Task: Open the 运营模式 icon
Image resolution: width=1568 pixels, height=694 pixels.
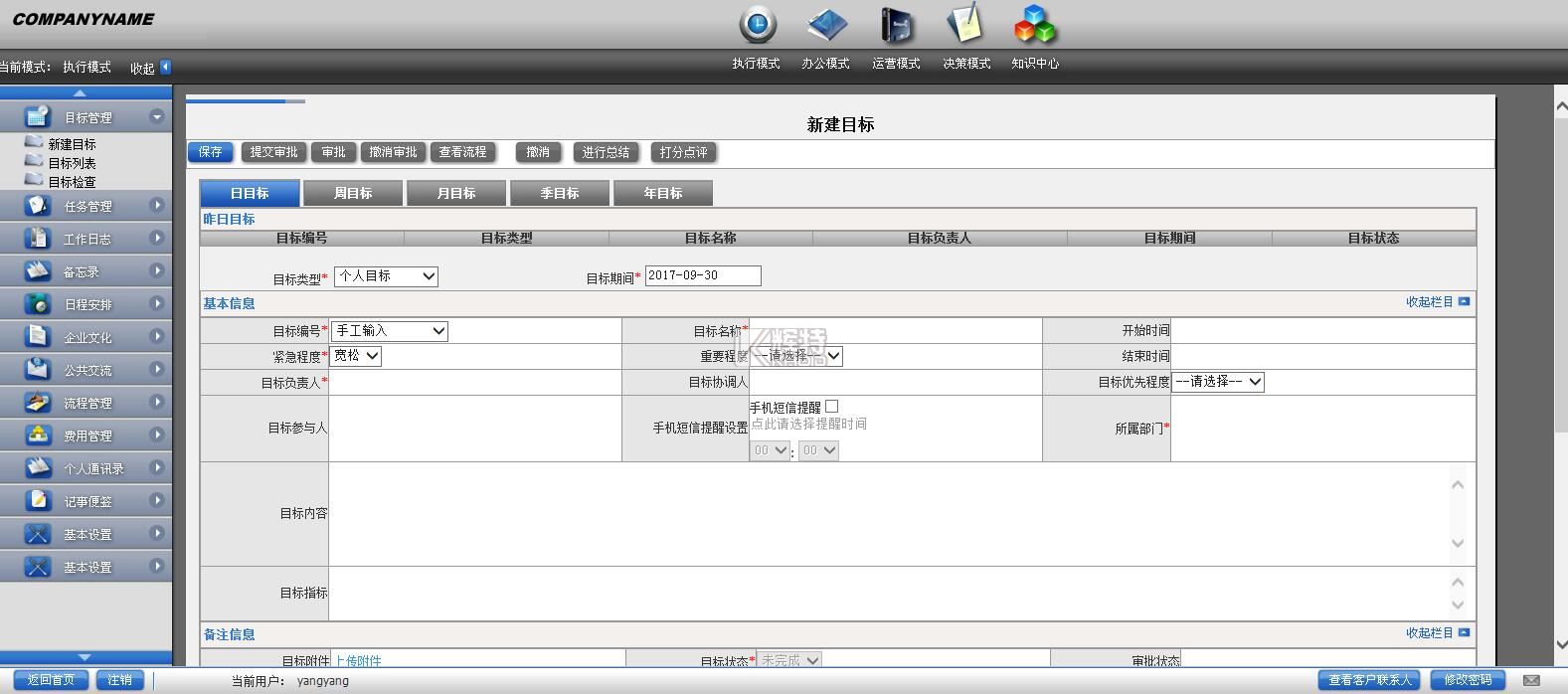Action: 896,26
